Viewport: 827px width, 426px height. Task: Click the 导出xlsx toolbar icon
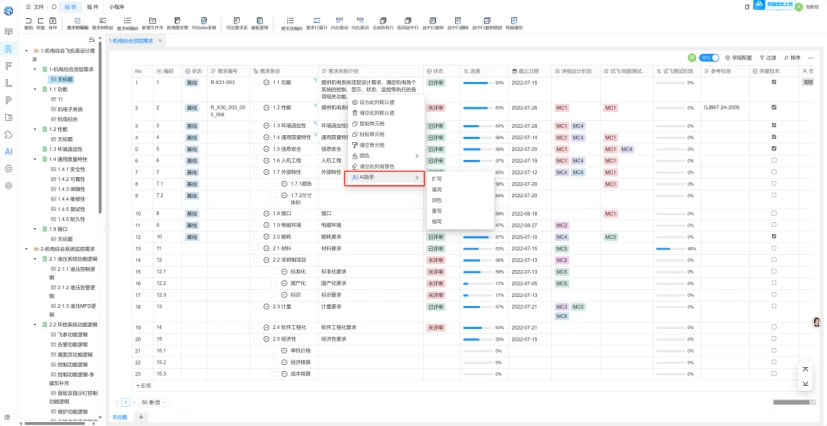tap(204, 21)
